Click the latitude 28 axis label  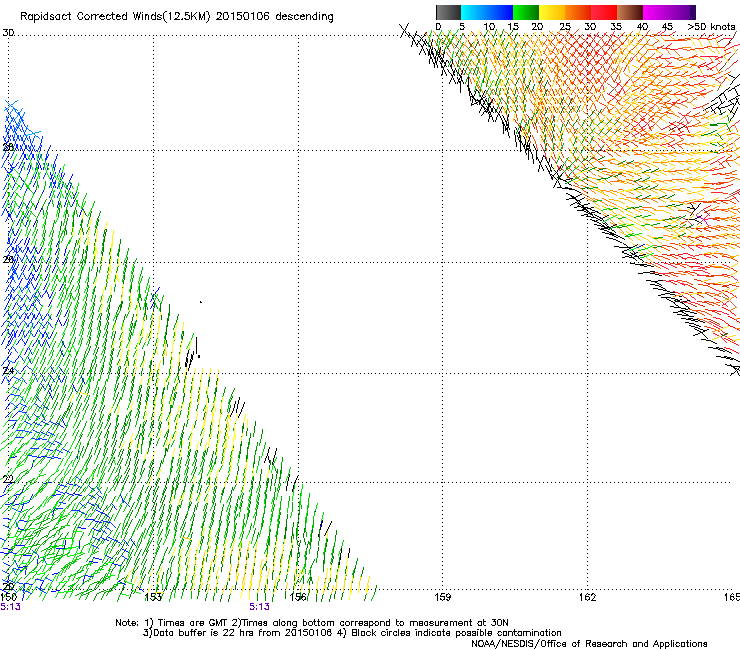coord(8,147)
